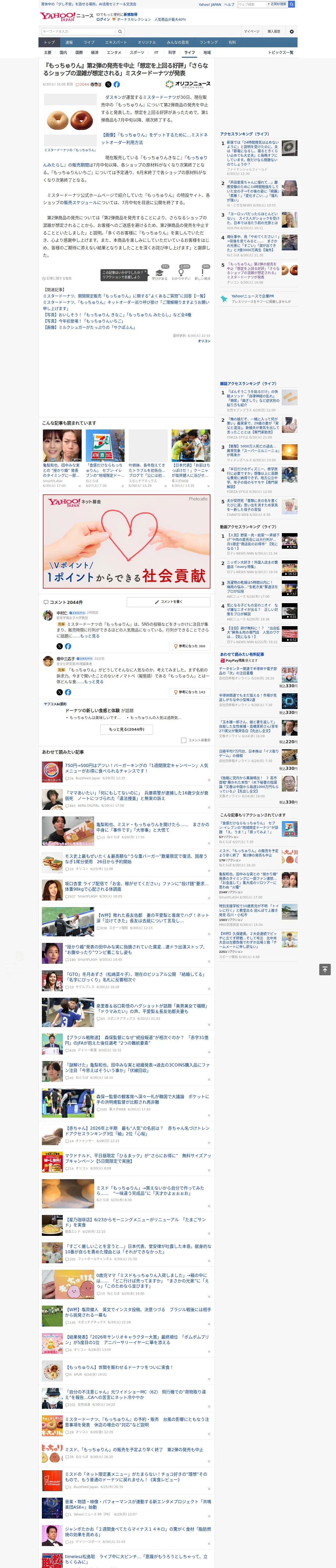This screenshot has width=336, height=1568.
Task: Open the エキスパート tab
Action: click(x=116, y=43)
